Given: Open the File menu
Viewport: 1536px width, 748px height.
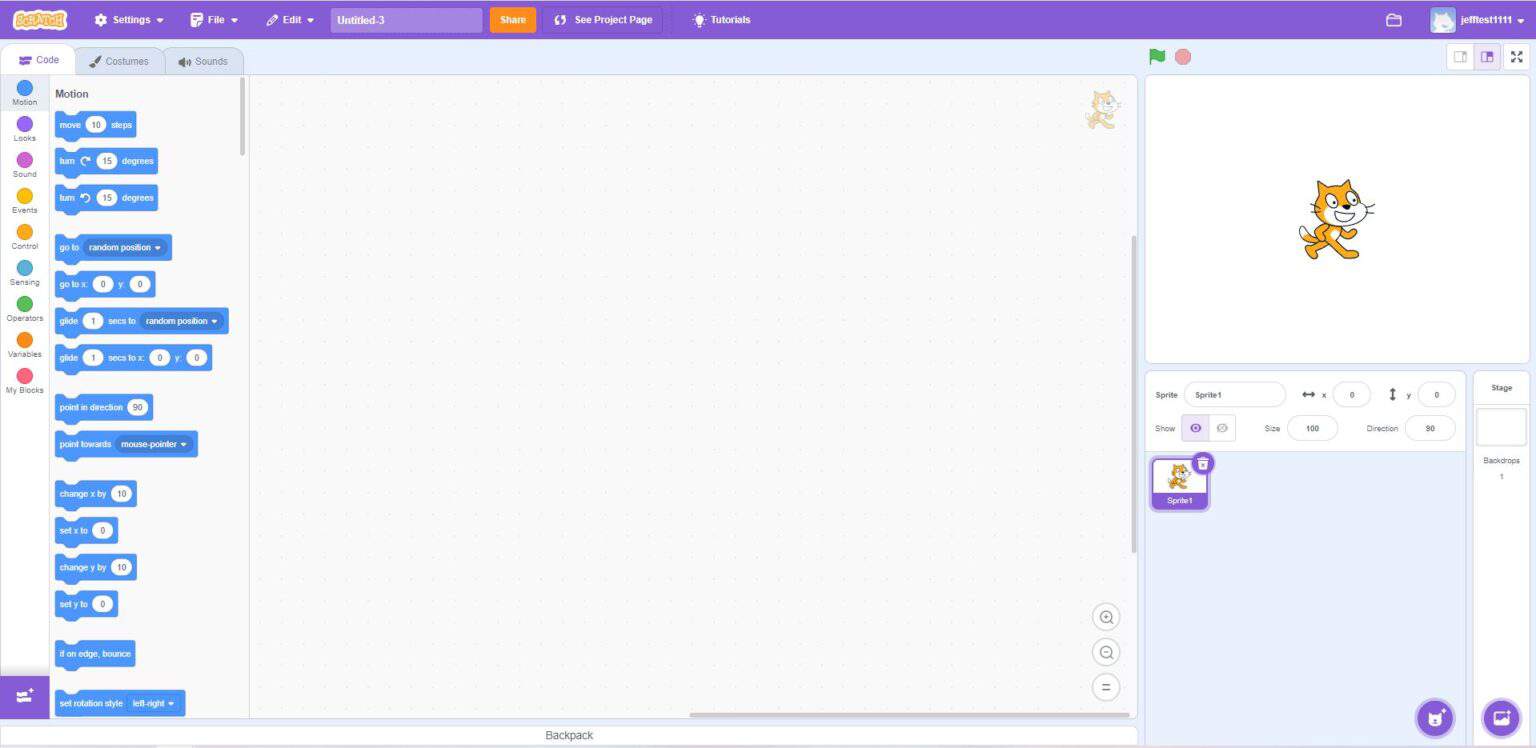Looking at the screenshot, I should (213, 19).
